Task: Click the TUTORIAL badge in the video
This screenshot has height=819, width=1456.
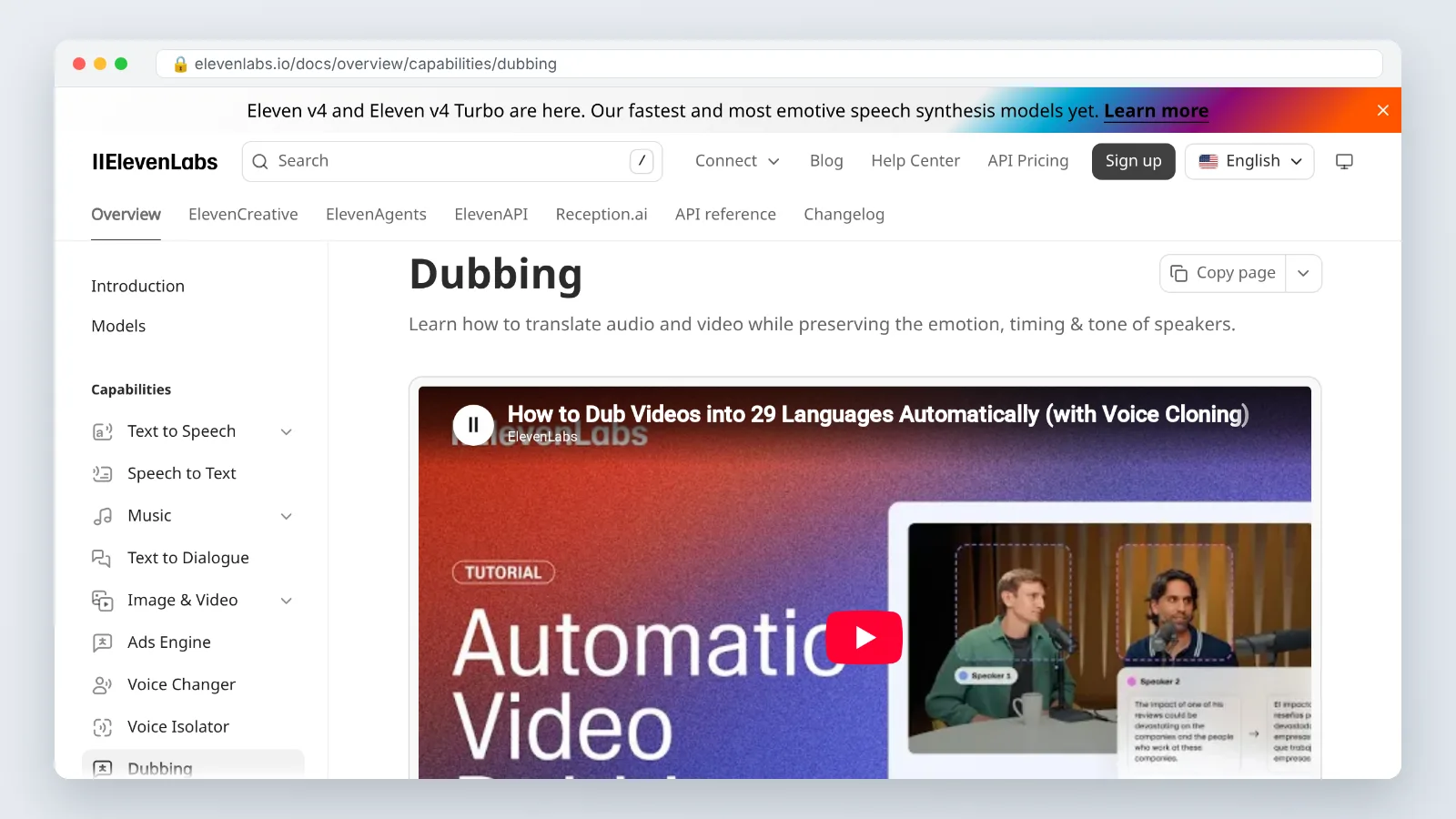Action: [503, 572]
